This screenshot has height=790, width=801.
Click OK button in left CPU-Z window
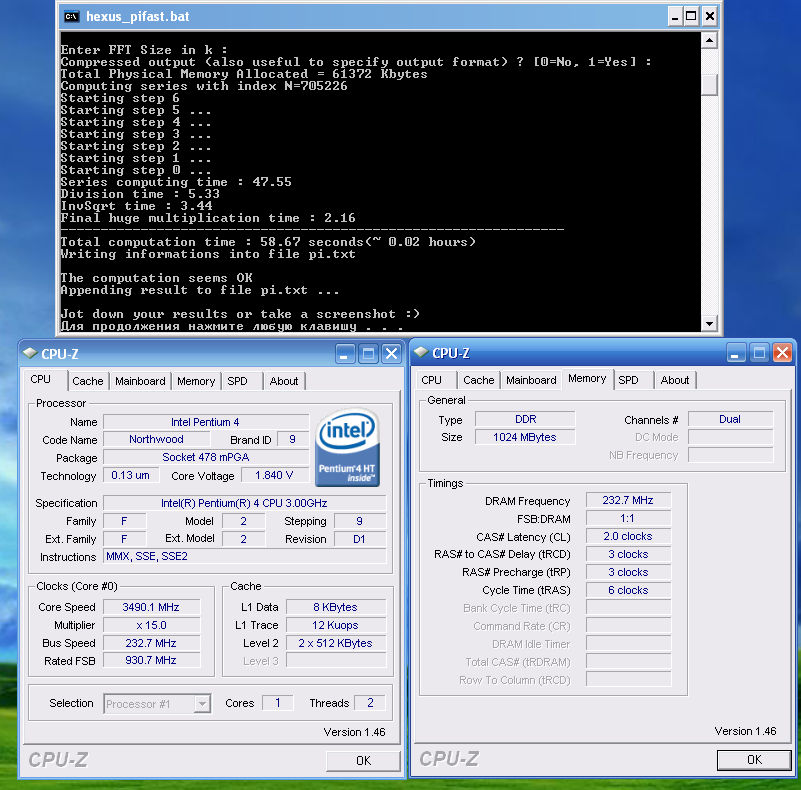(x=363, y=761)
